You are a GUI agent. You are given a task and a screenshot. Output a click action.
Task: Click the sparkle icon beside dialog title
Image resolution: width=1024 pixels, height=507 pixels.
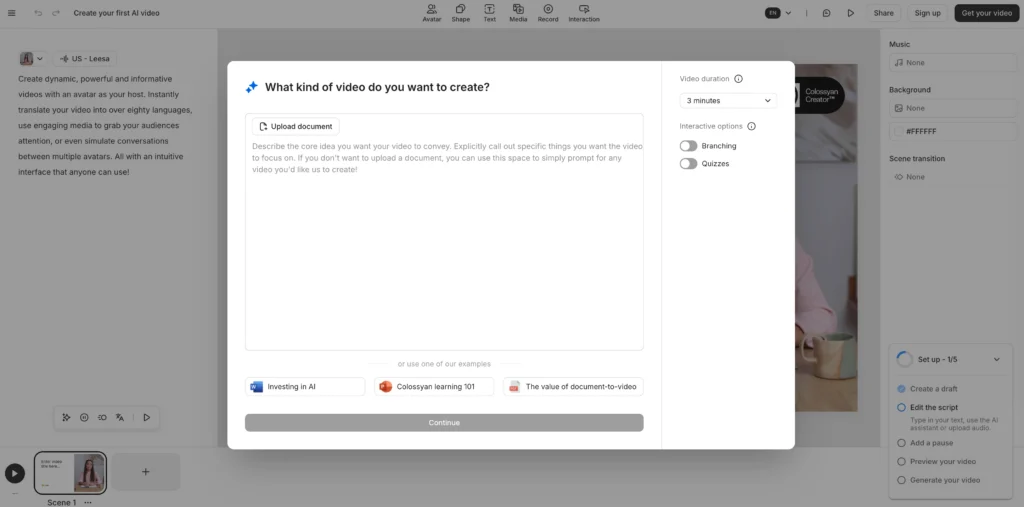251,88
